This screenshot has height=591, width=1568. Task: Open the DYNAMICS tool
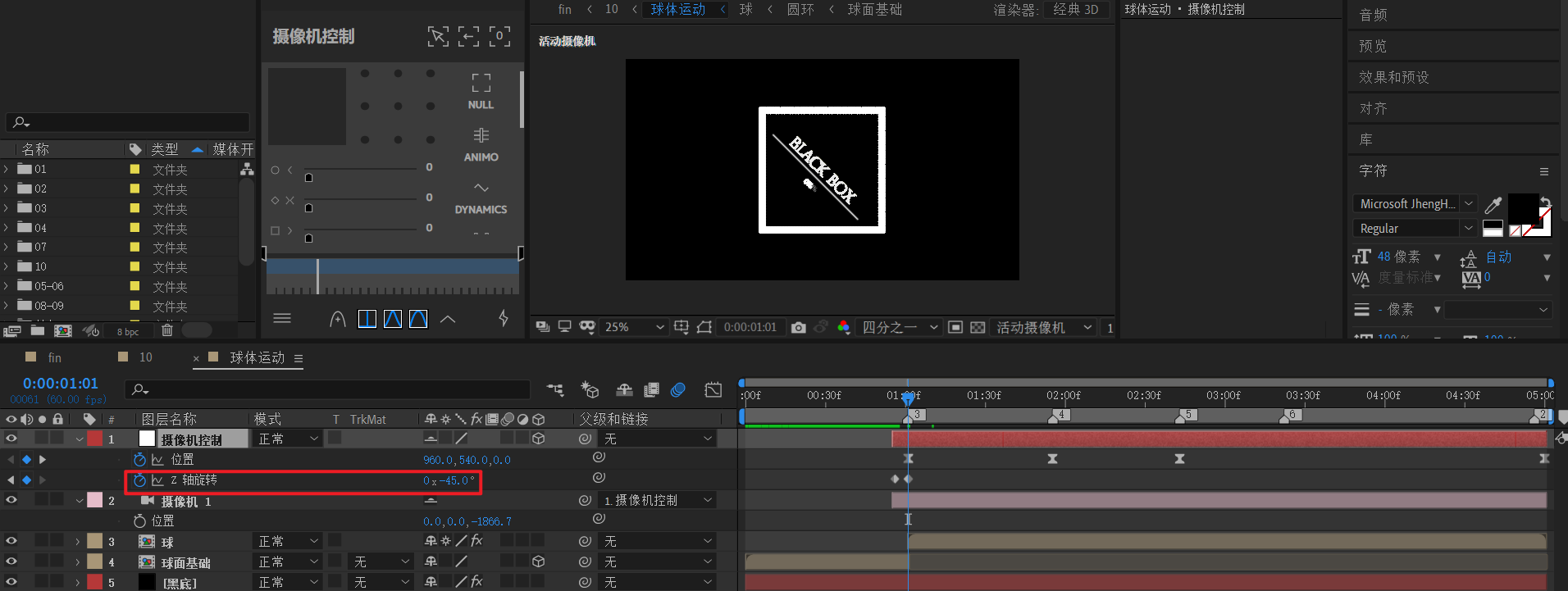point(481,198)
